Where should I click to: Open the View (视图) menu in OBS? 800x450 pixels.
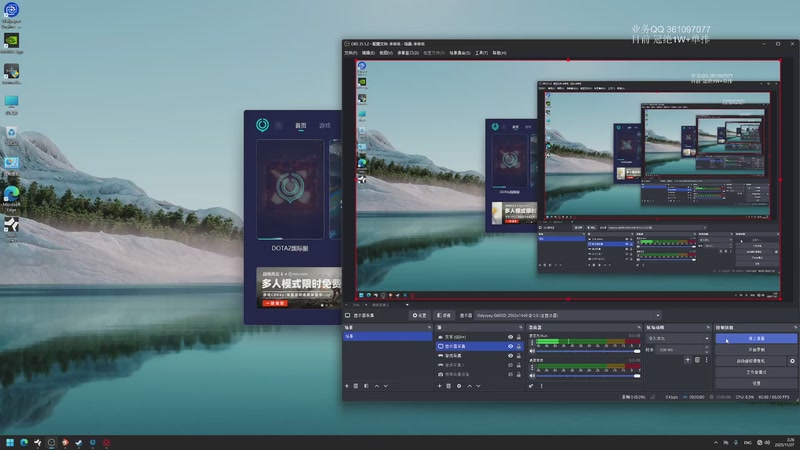[386, 53]
